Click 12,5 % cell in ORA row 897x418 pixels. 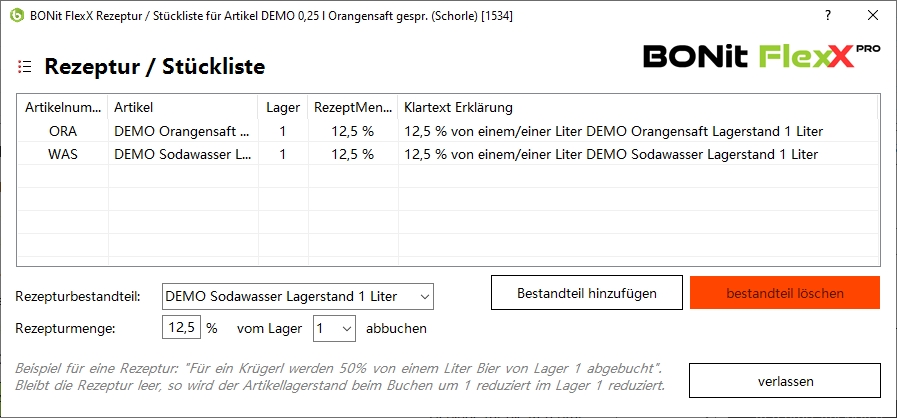tap(352, 132)
